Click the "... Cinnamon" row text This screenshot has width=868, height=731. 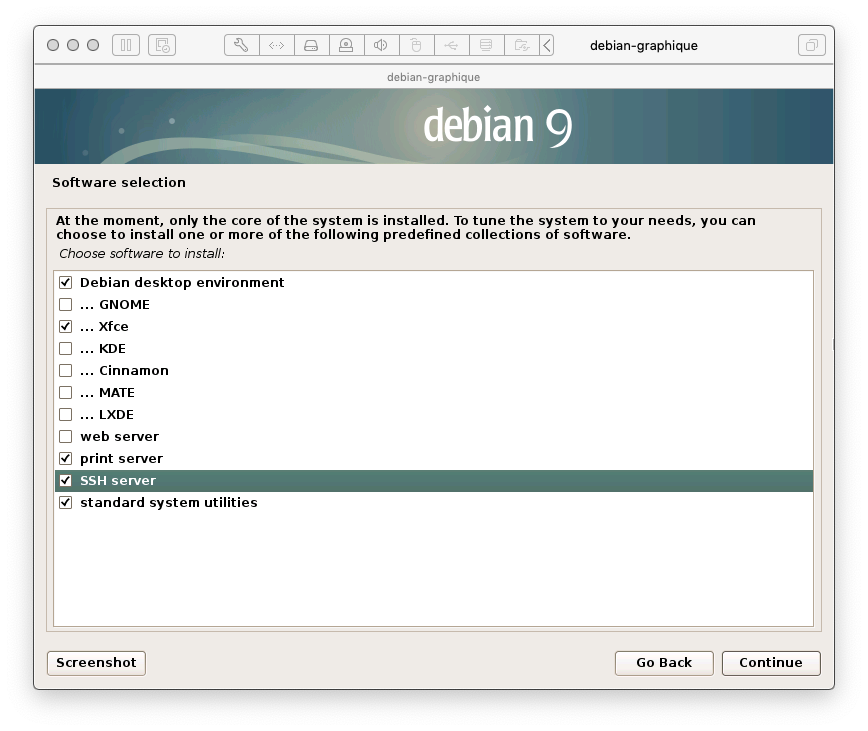pyautogui.click(x=125, y=371)
